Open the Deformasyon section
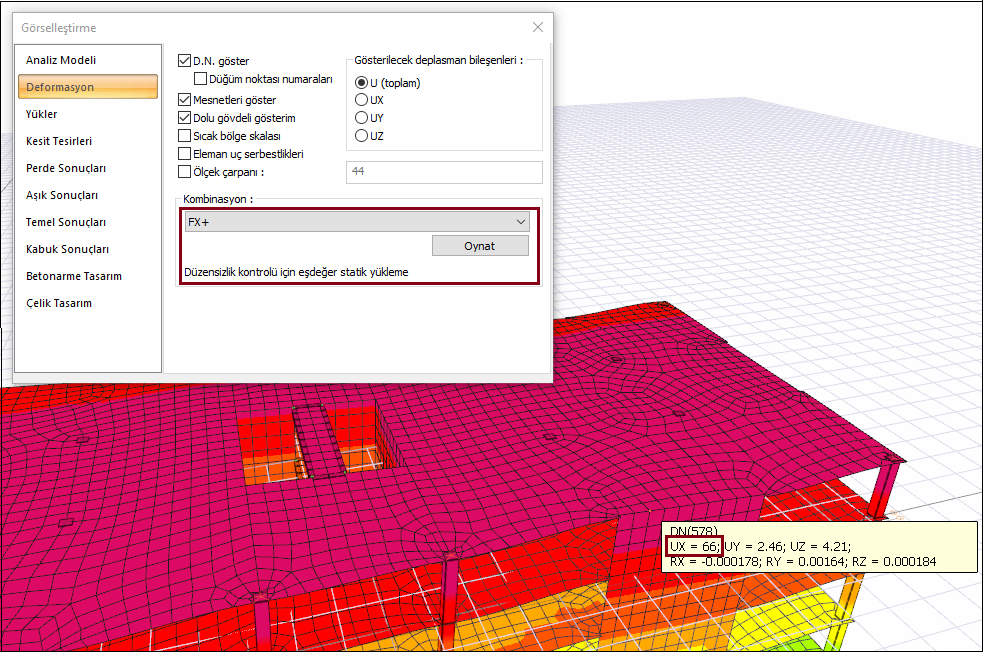983x652 pixels. pyautogui.click(x=60, y=87)
